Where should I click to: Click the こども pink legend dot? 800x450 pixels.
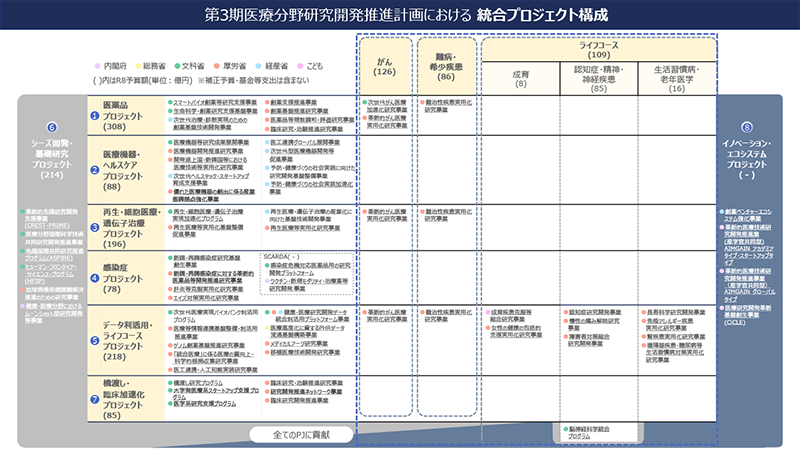[301, 66]
